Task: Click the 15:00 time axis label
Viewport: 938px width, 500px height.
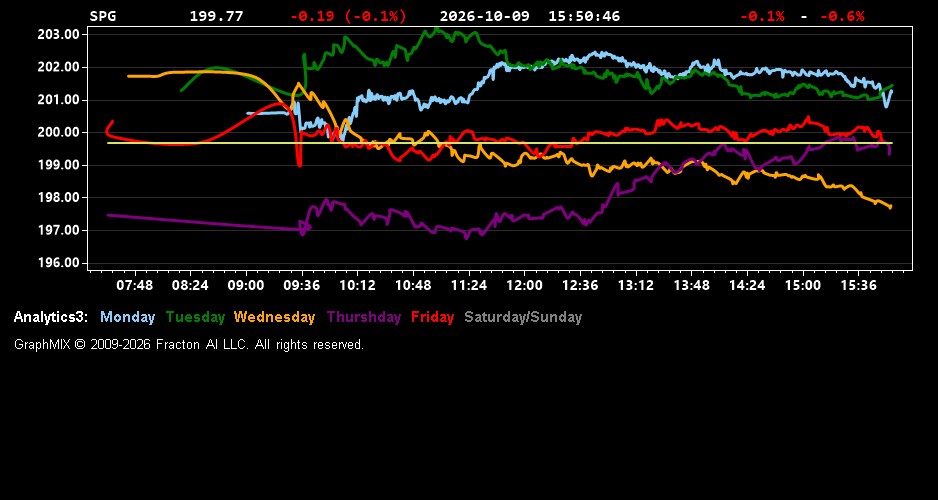Action: pyautogui.click(x=803, y=285)
